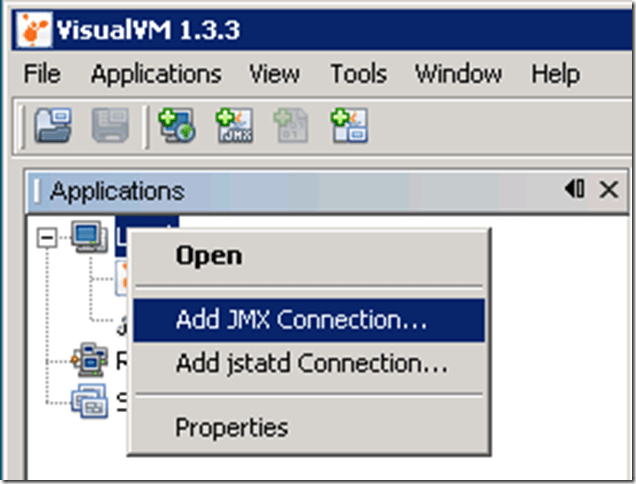Choose Open from the context menu

(x=209, y=256)
